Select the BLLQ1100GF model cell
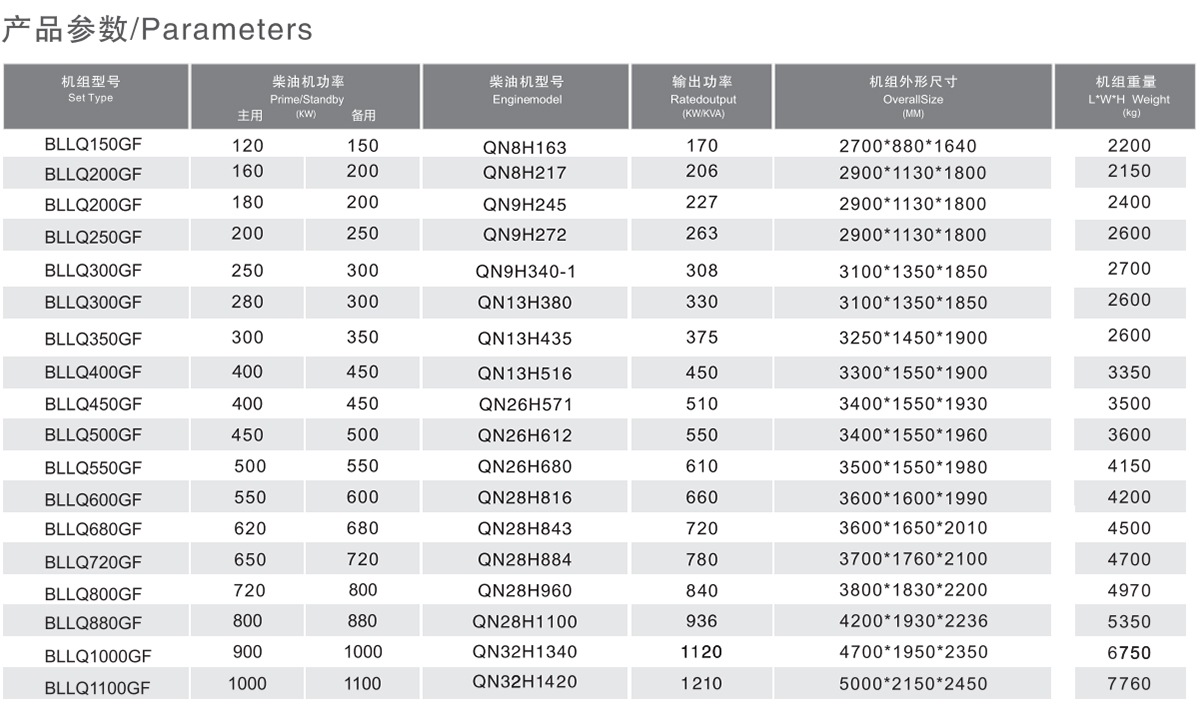 tap(97, 687)
